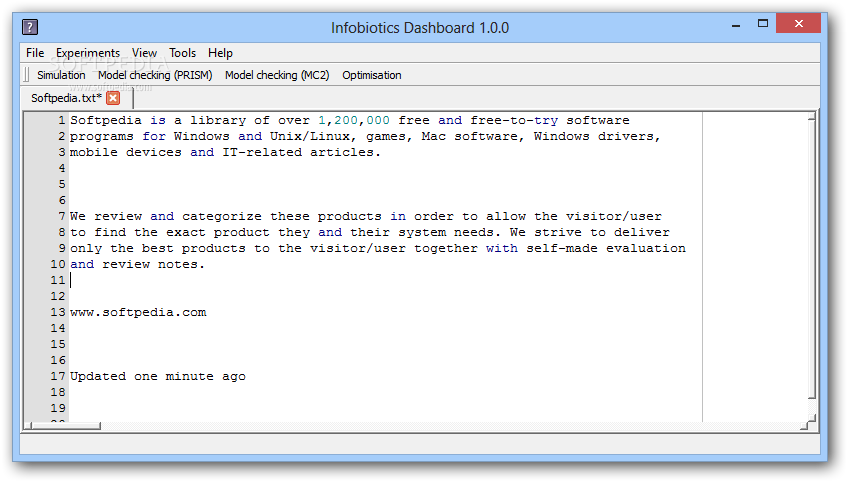Click the number '1,200,000' on line 1
This screenshot has height=482, width=848.
354,120
